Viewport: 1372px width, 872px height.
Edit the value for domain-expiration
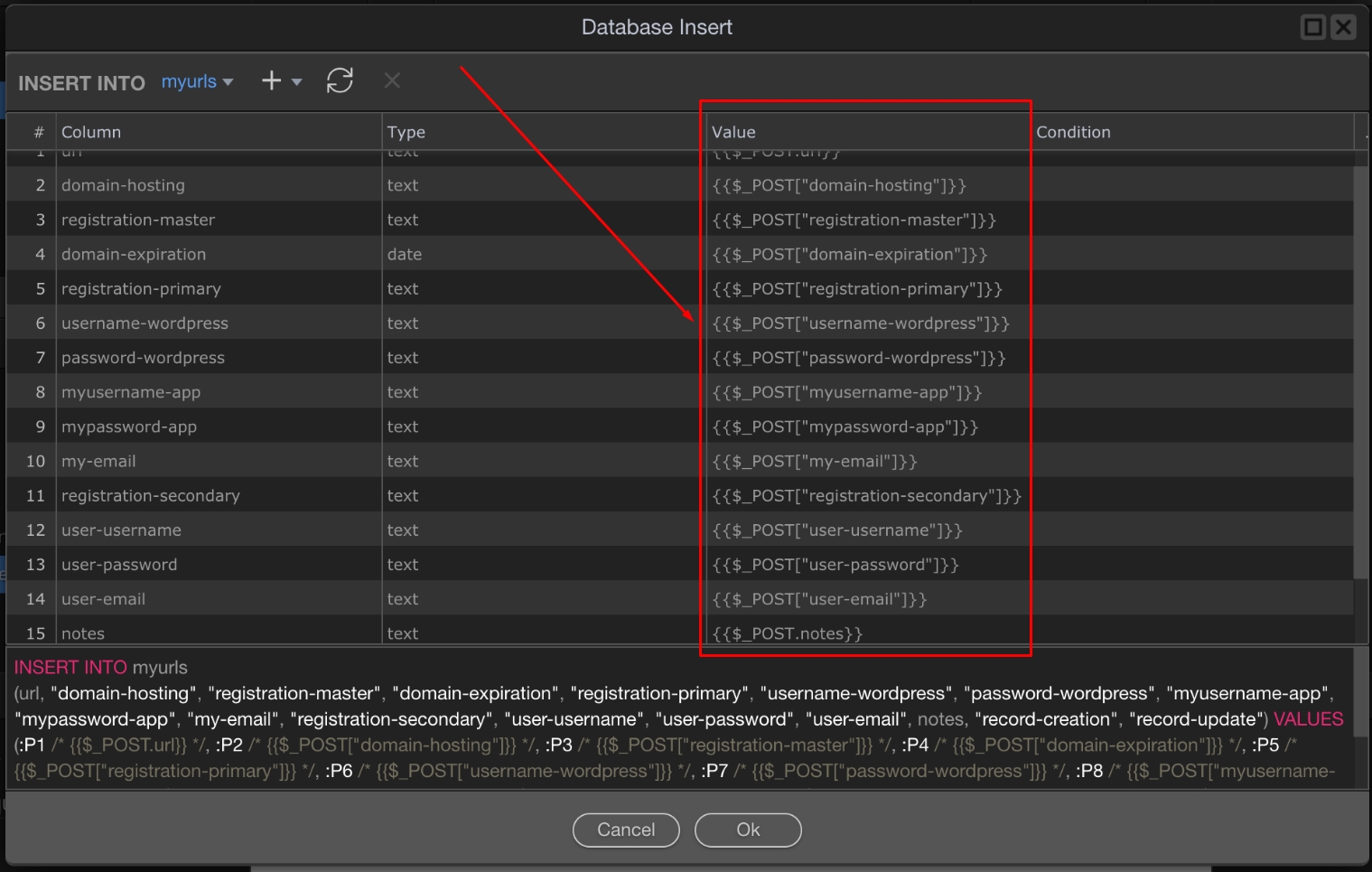click(x=849, y=255)
